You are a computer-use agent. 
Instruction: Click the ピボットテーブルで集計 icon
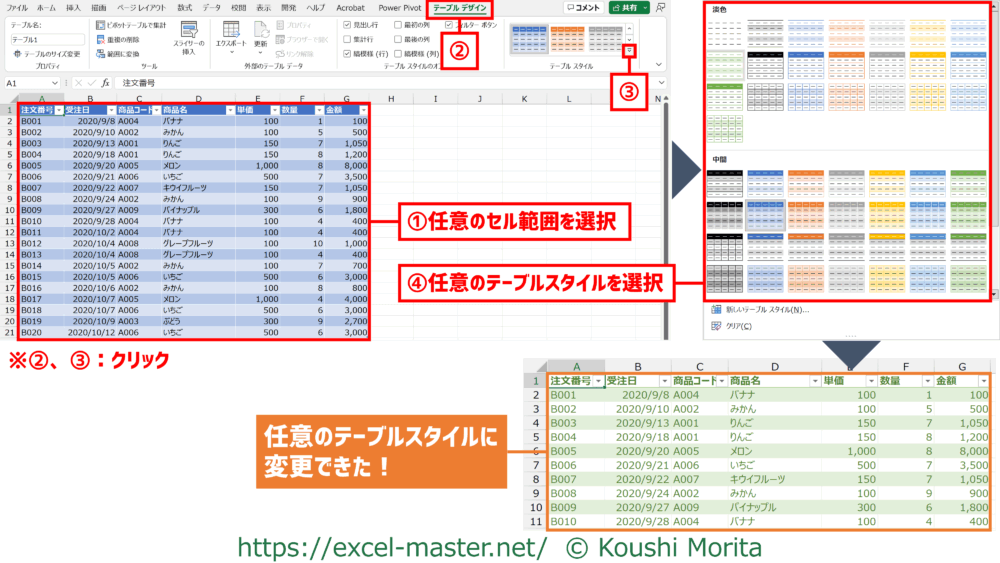click(x=101, y=23)
